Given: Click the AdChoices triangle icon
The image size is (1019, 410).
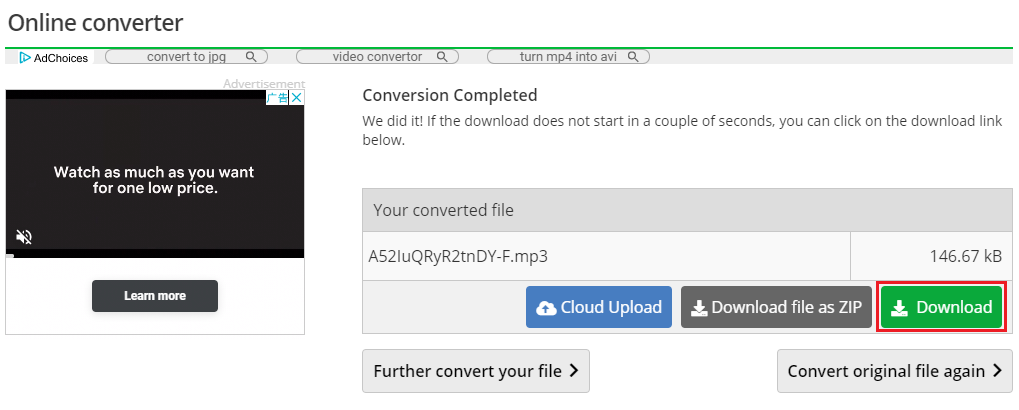Looking at the screenshot, I should click(25, 58).
